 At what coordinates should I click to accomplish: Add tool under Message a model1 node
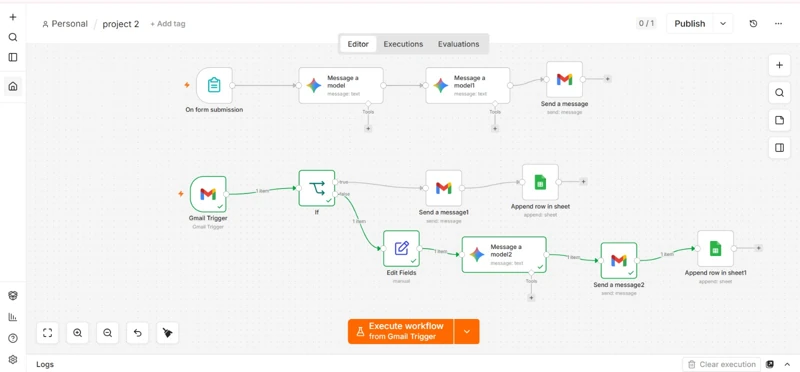495,129
